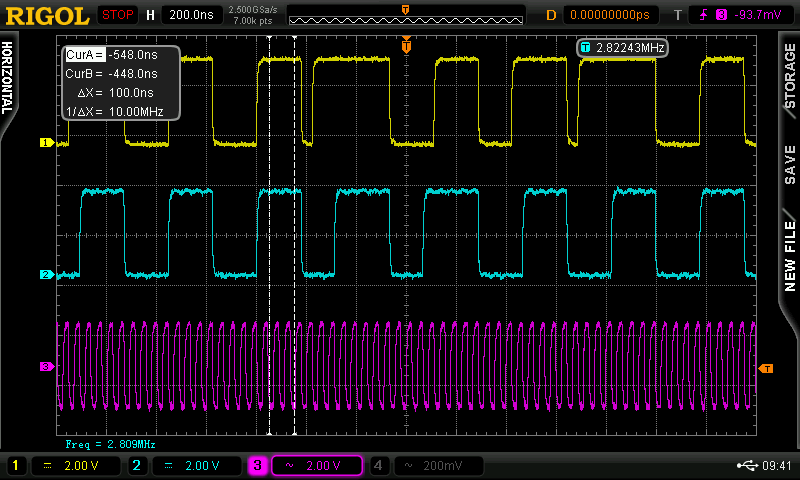Click the channel 3 magenta ground marker
The height and width of the screenshot is (480, 800).
tap(47, 366)
